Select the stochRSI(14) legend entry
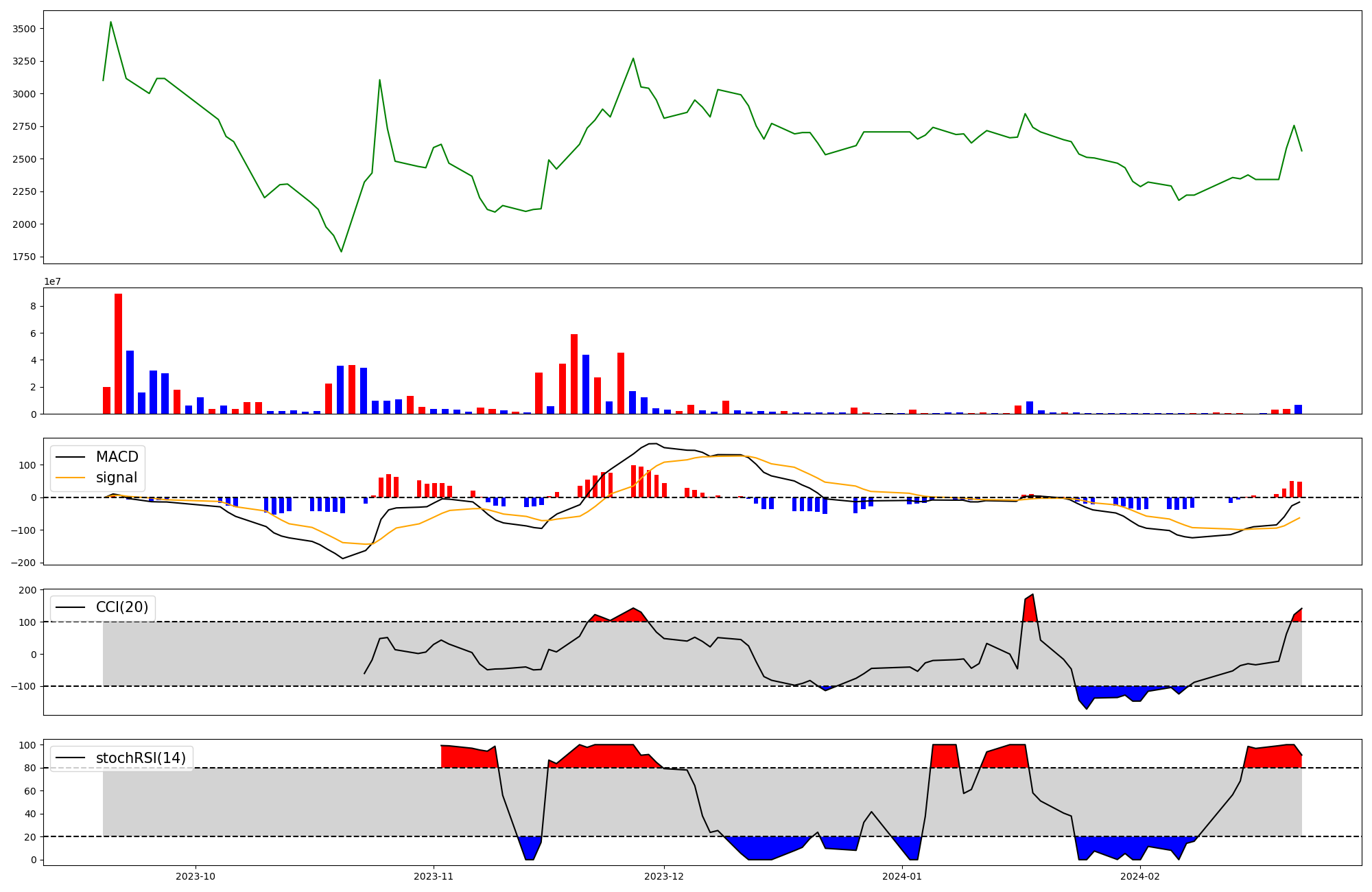 [141, 758]
